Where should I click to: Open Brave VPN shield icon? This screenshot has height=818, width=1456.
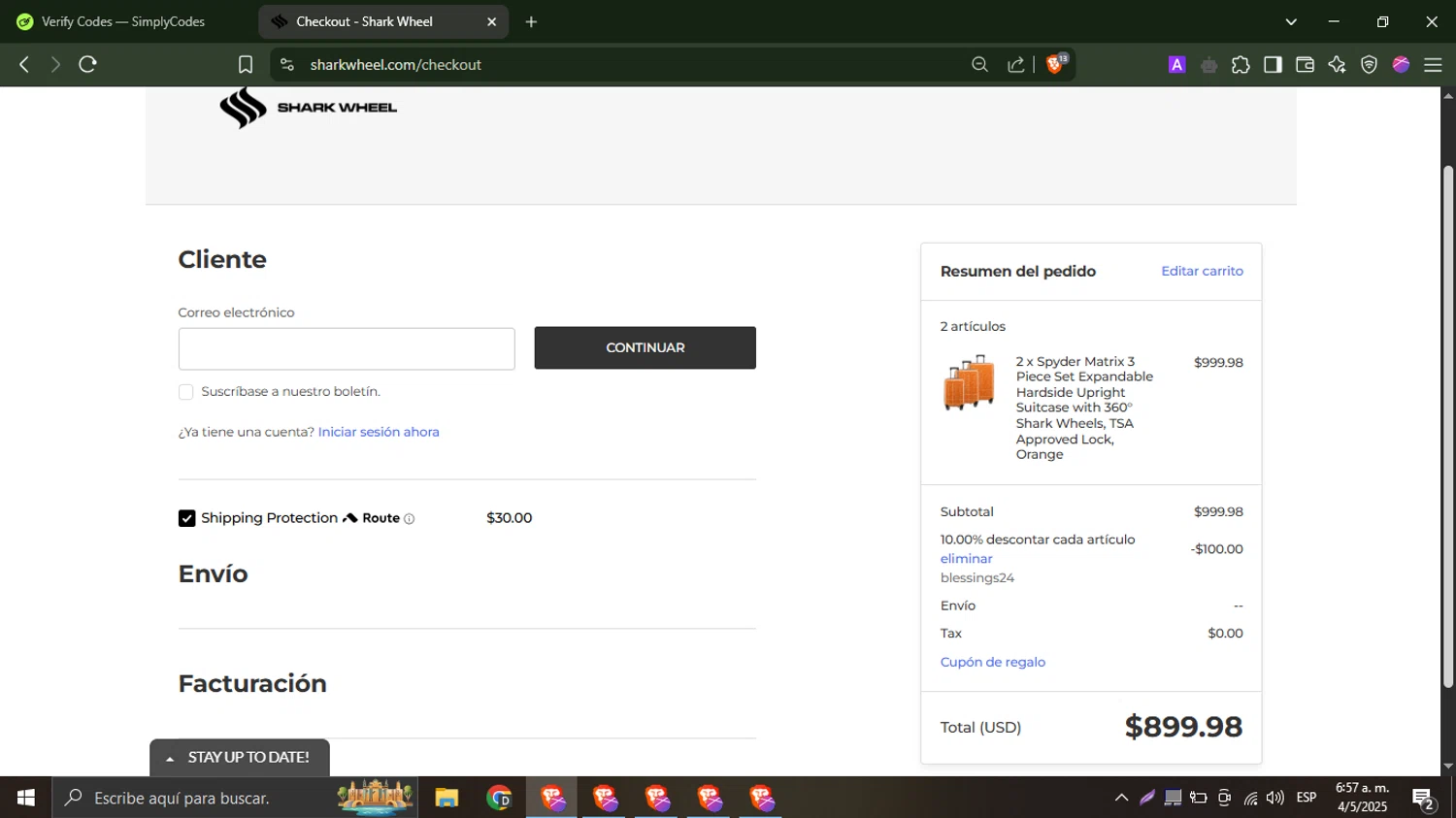(x=1369, y=64)
